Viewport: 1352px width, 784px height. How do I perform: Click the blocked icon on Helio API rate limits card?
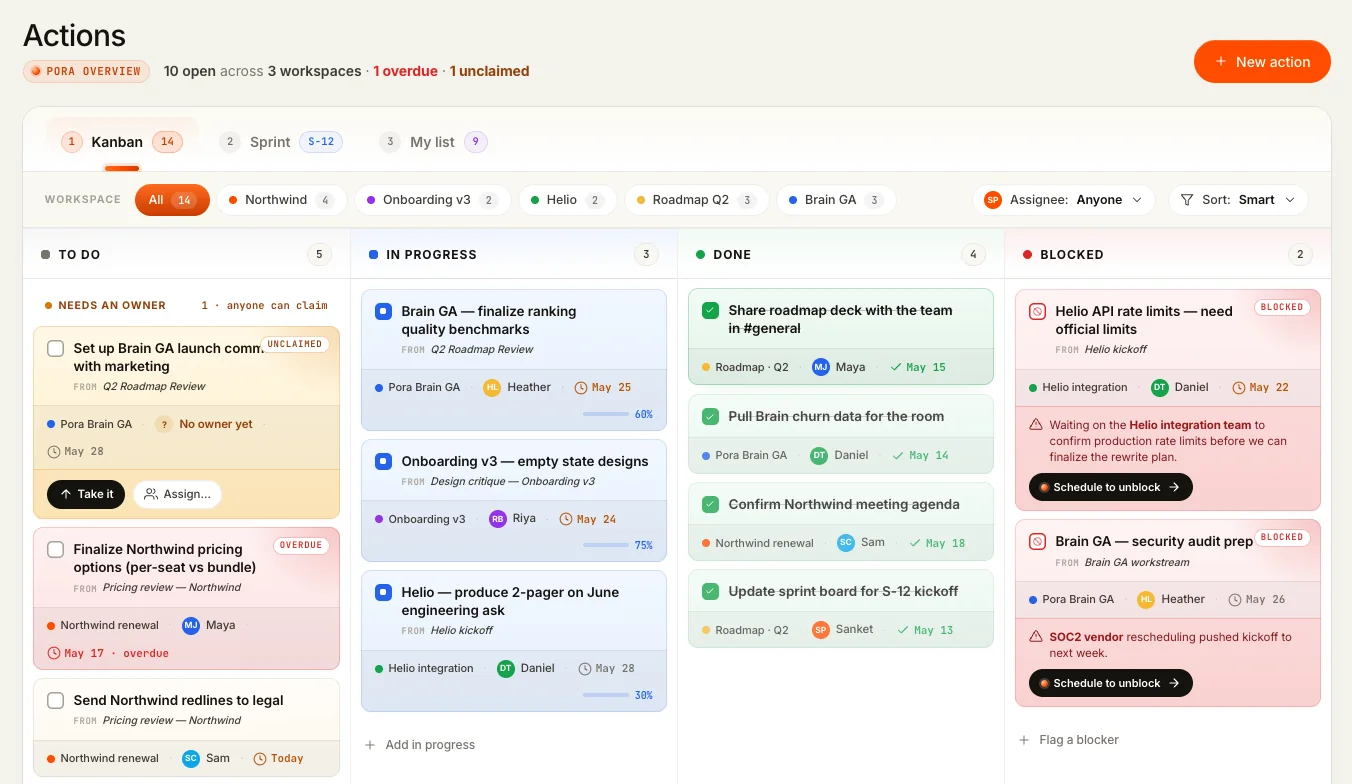(x=1037, y=312)
